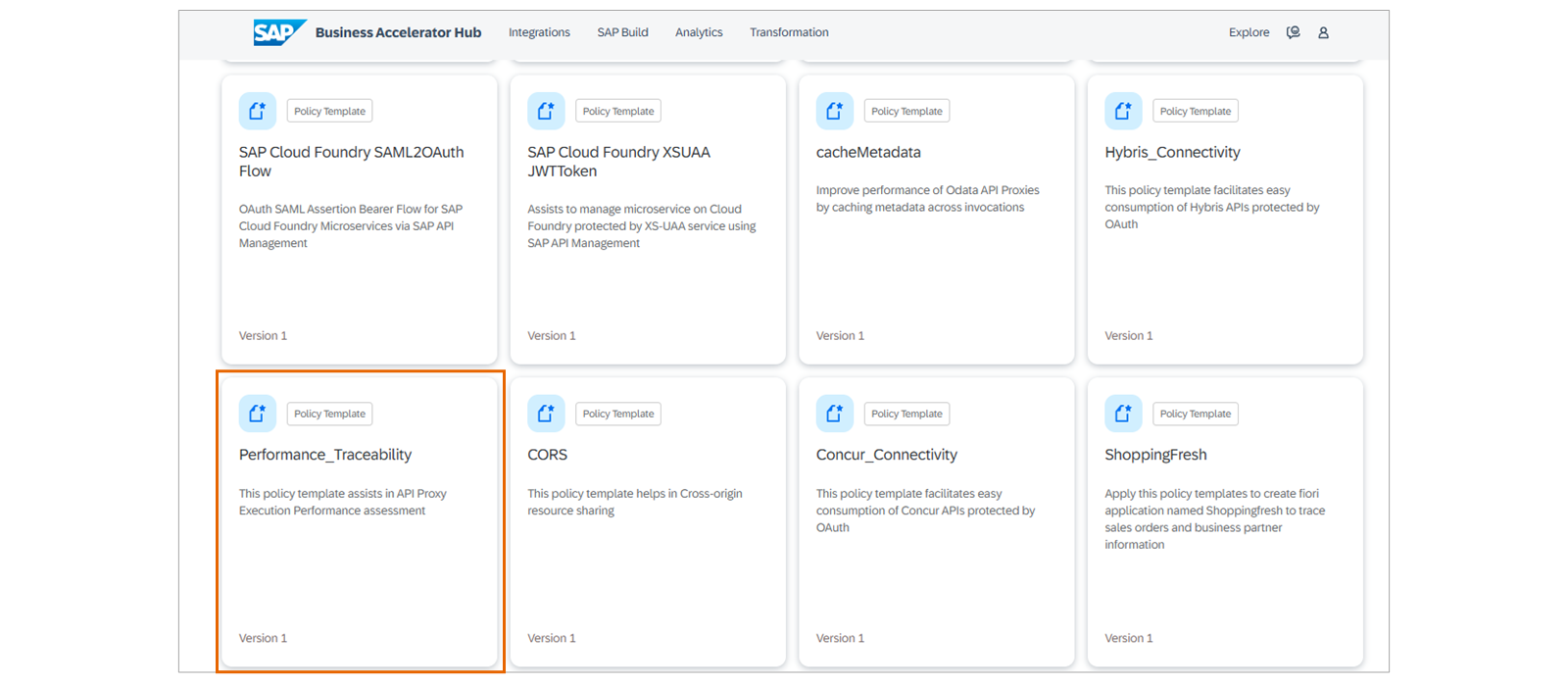The width and height of the screenshot is (1568, 684).
Task: Open the Hybris_Connectivity title
Action: (1172, 152)
